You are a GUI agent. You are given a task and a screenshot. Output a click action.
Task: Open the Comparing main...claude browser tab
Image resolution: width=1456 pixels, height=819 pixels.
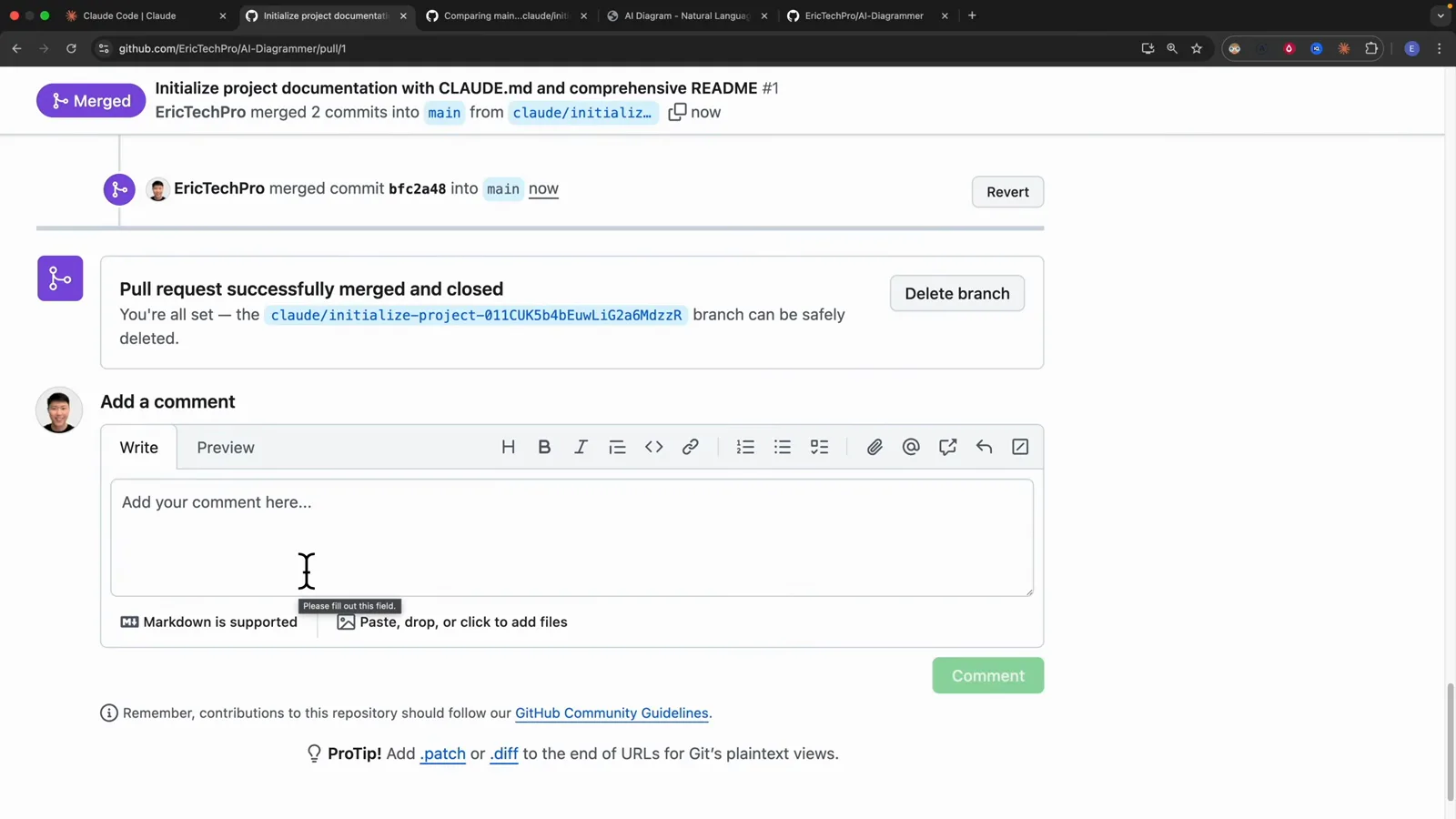[x=507, y=15]
